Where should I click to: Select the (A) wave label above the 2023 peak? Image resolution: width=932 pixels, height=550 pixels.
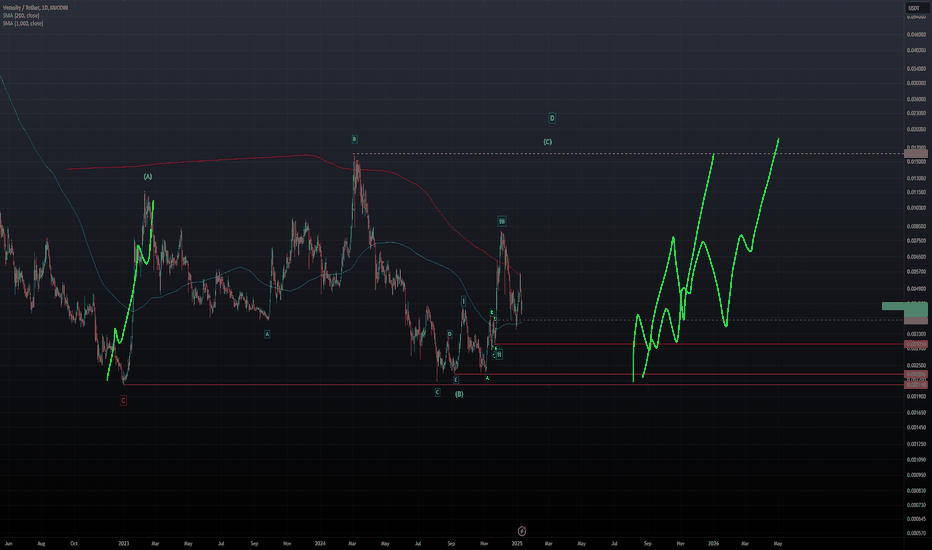(147, 177)
